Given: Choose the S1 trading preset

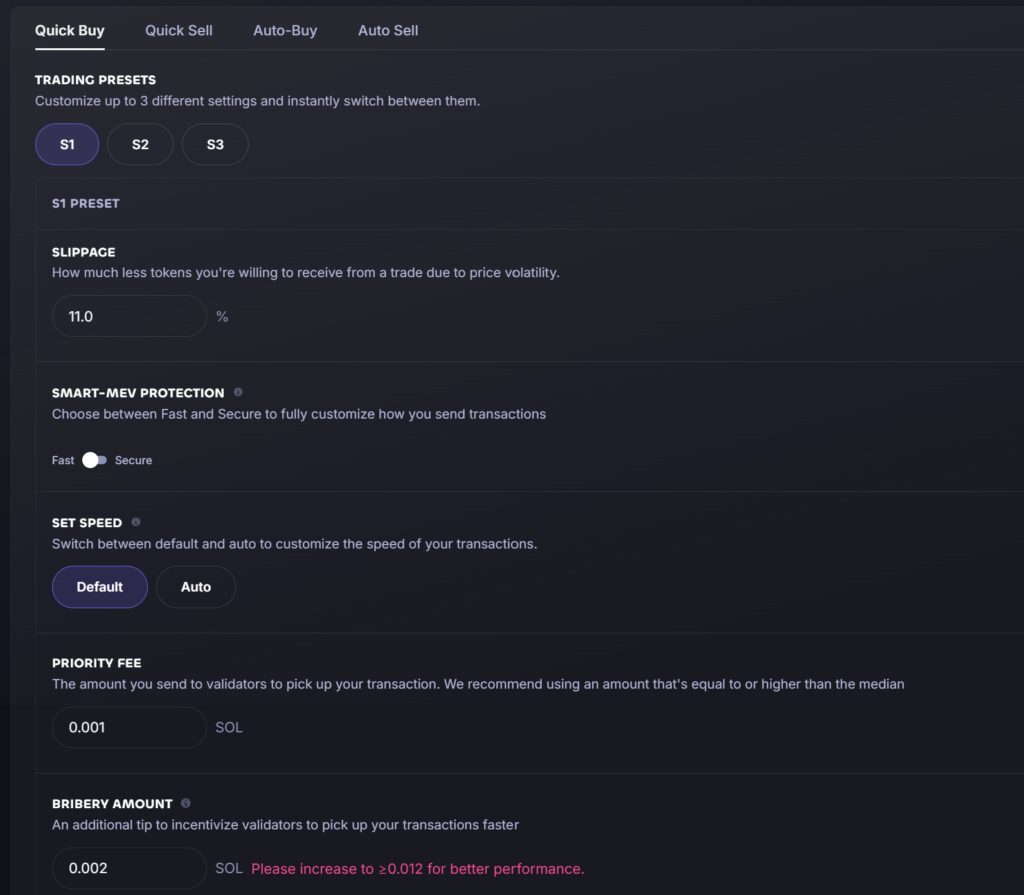Looking at the screenshot, I should [67, 144].
